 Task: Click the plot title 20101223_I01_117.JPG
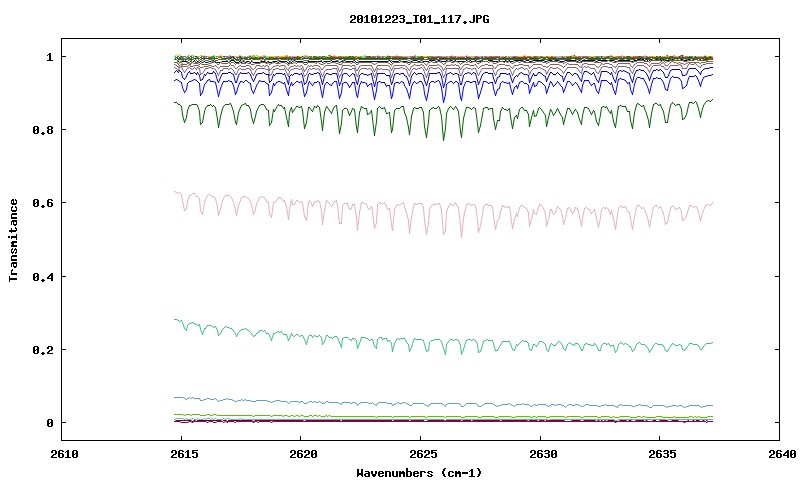[419, 19]
